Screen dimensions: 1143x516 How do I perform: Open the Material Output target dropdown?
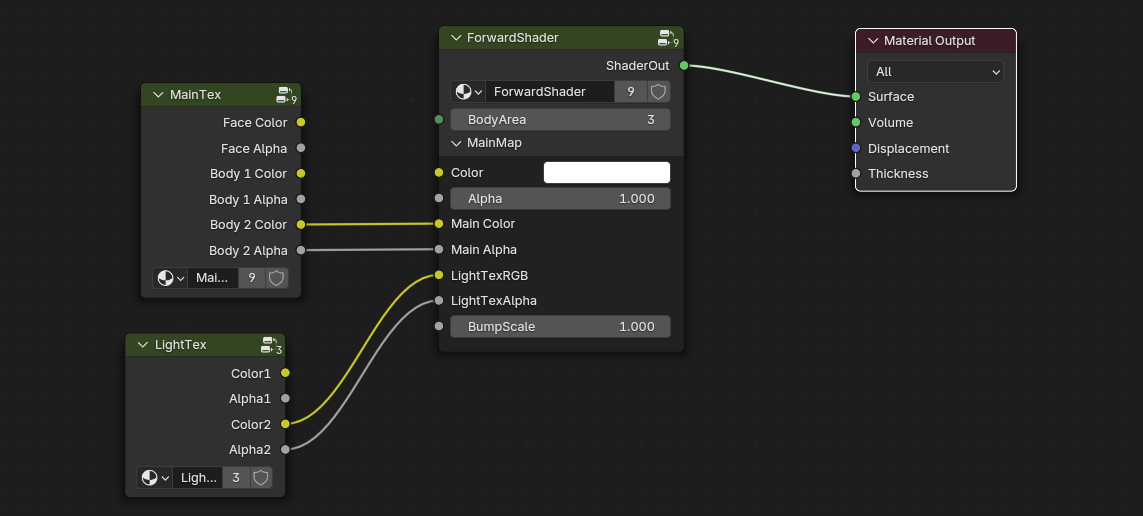tap(935, 72)
